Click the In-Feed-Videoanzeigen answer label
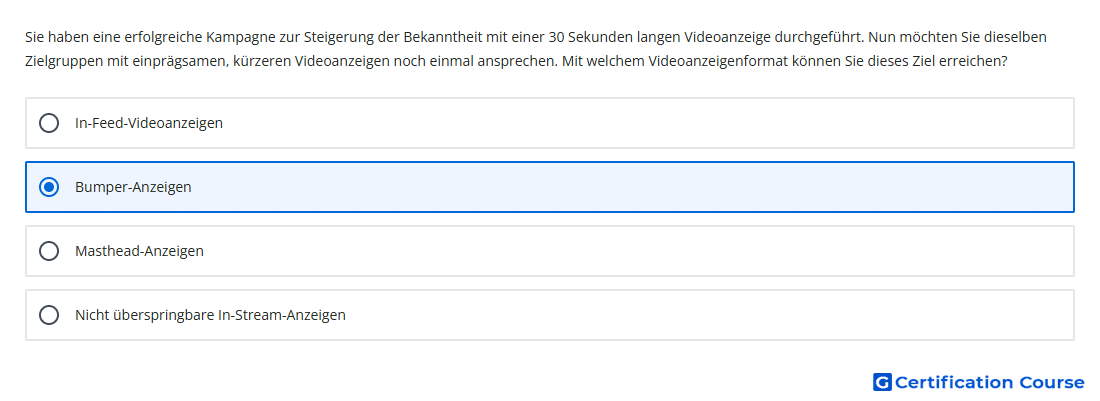This screenshot has height=401, width=1100. (149, 123)
